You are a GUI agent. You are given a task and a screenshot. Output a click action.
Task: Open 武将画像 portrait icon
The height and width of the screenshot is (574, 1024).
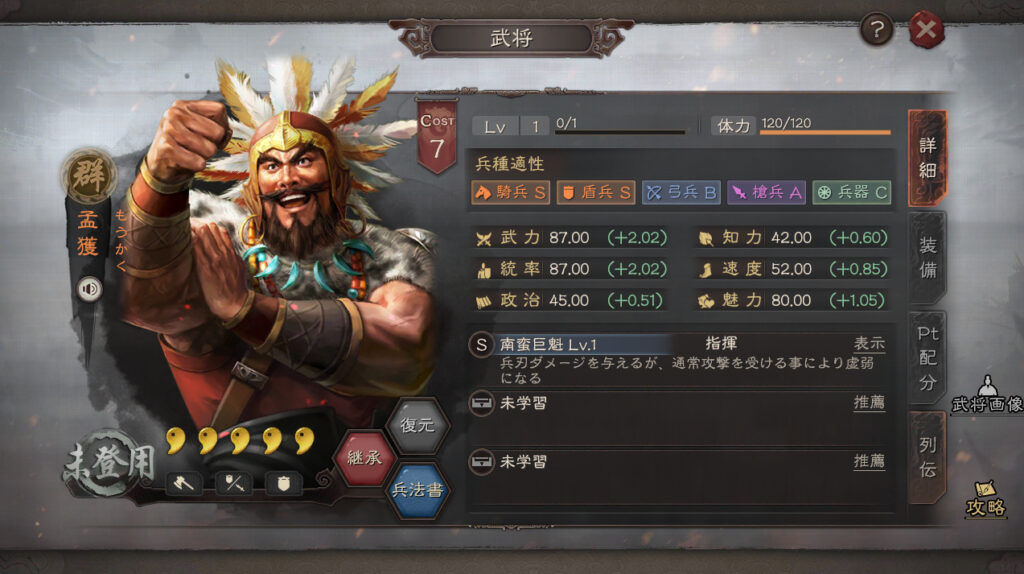[x=987, y=394]
